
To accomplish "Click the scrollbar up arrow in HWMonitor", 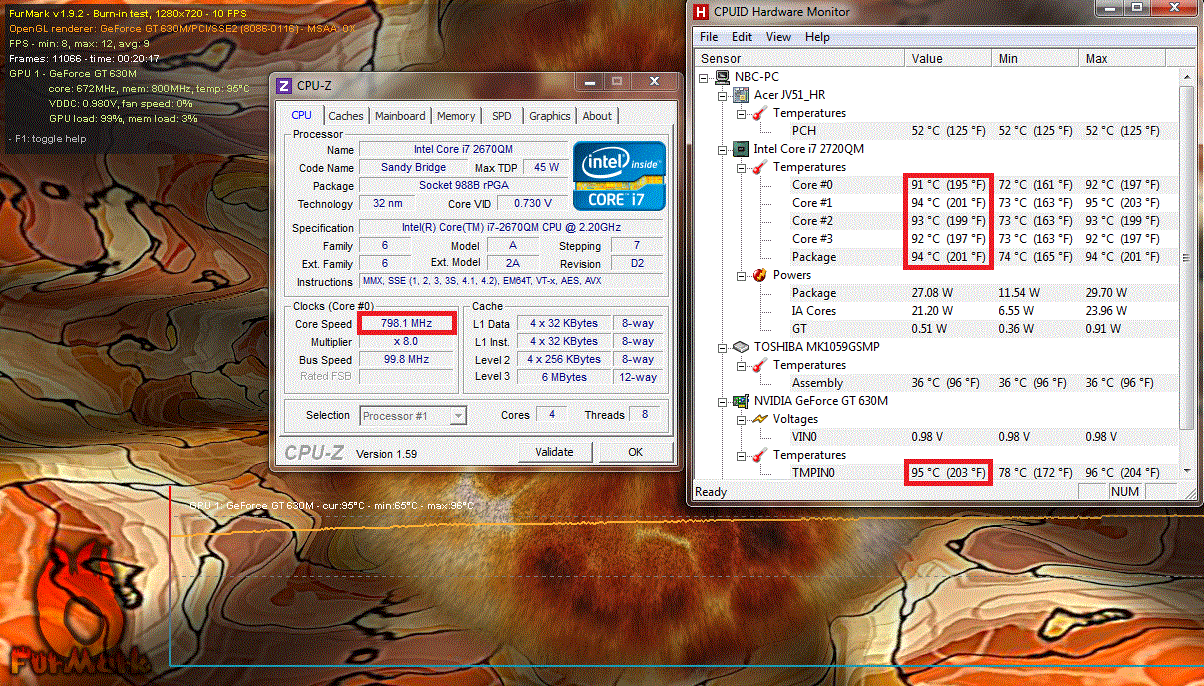I will (x=1187, y=76).
